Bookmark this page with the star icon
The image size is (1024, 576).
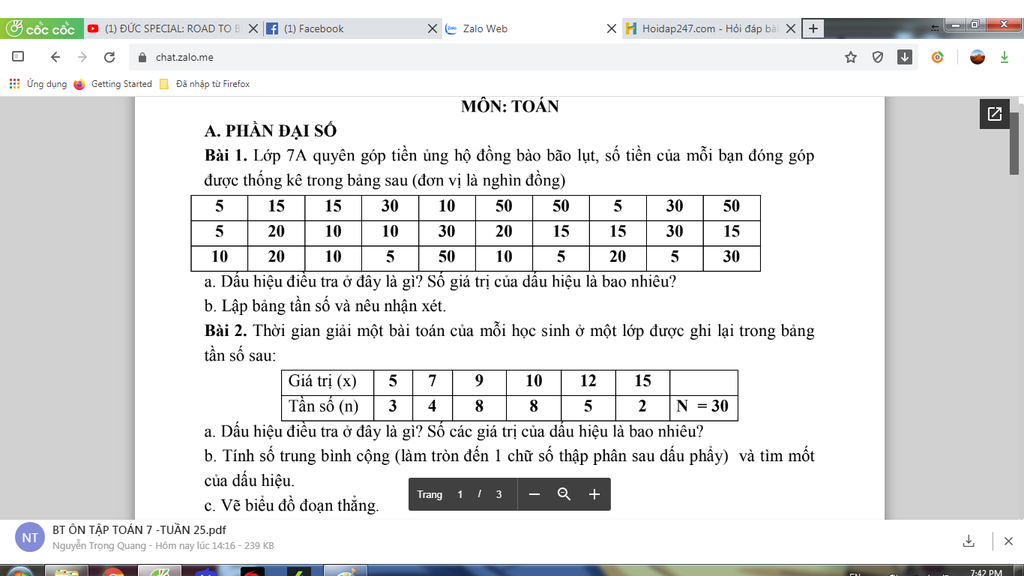tap(850, 57)
